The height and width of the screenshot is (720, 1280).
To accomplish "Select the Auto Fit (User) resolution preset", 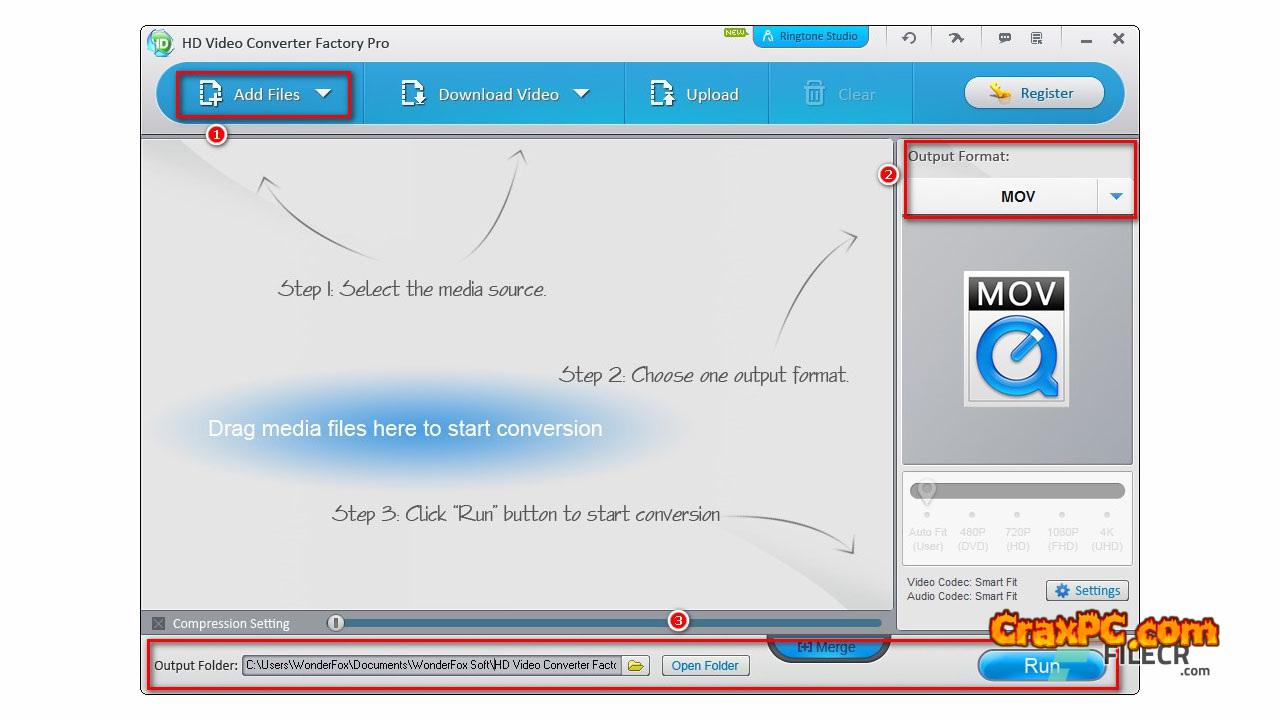I will tap(927, 539).
